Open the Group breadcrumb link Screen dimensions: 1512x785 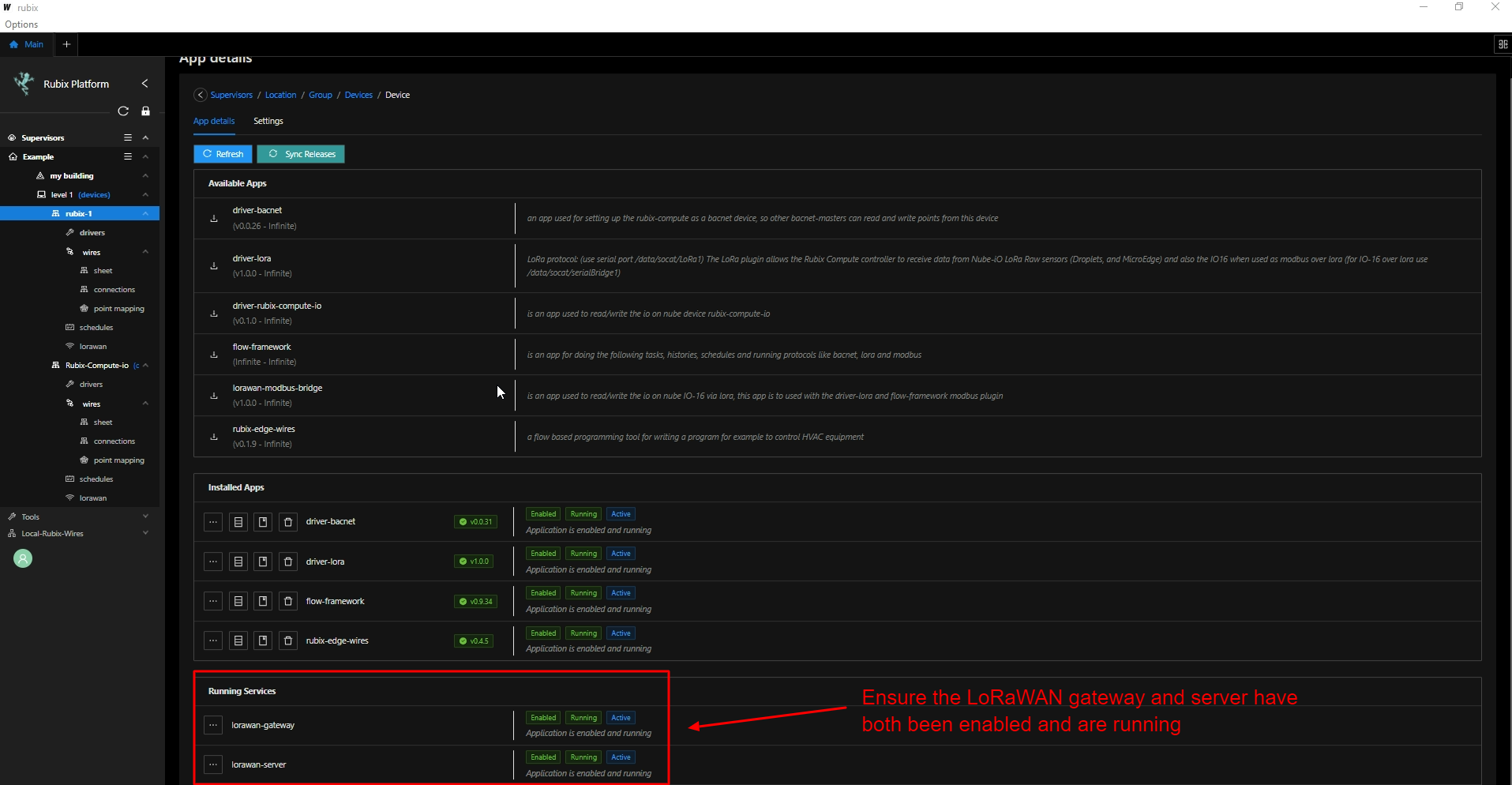tap(321, 95)
